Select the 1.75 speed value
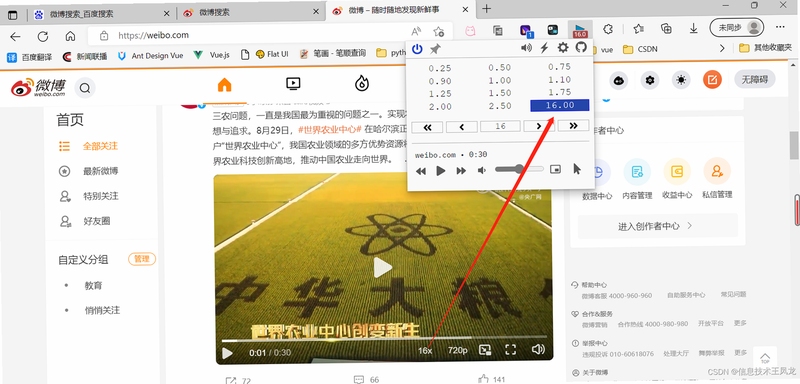This screenshot has height=384, width=800. 560,92
